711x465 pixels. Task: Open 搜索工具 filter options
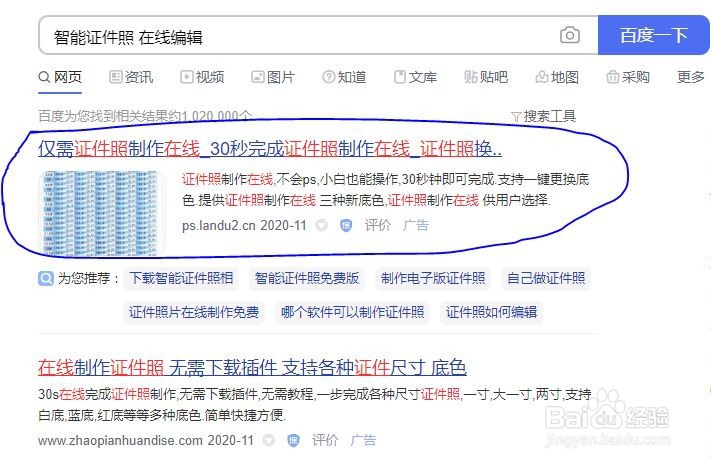tap(543, 117)
